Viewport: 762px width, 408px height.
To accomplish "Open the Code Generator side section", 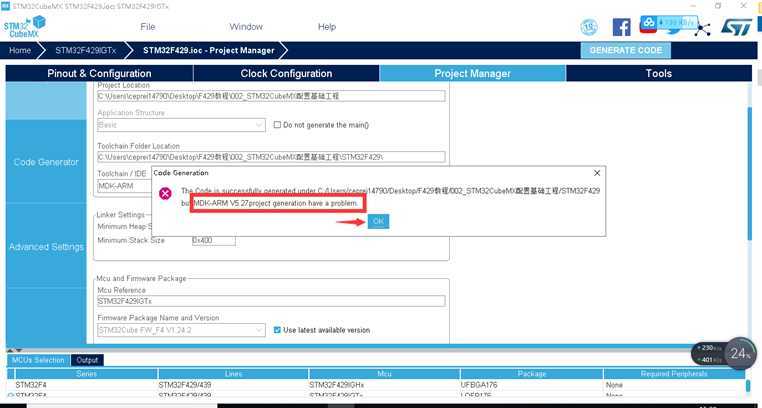I will click(x=46, y=162).
